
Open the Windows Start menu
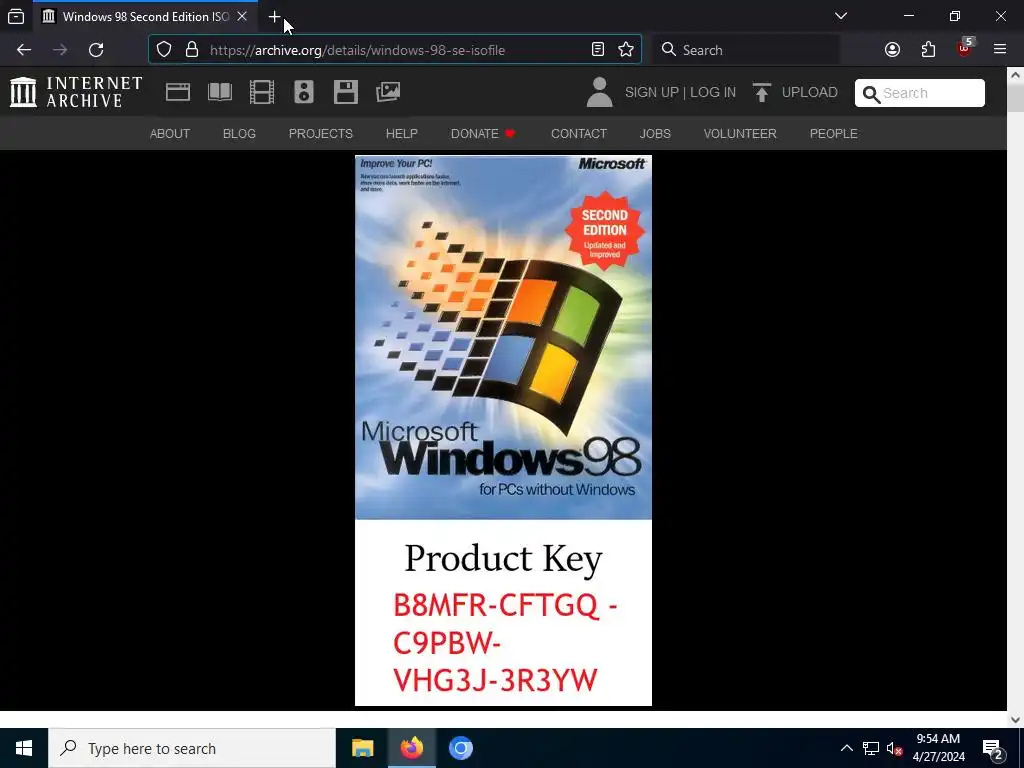coord(24,748)
